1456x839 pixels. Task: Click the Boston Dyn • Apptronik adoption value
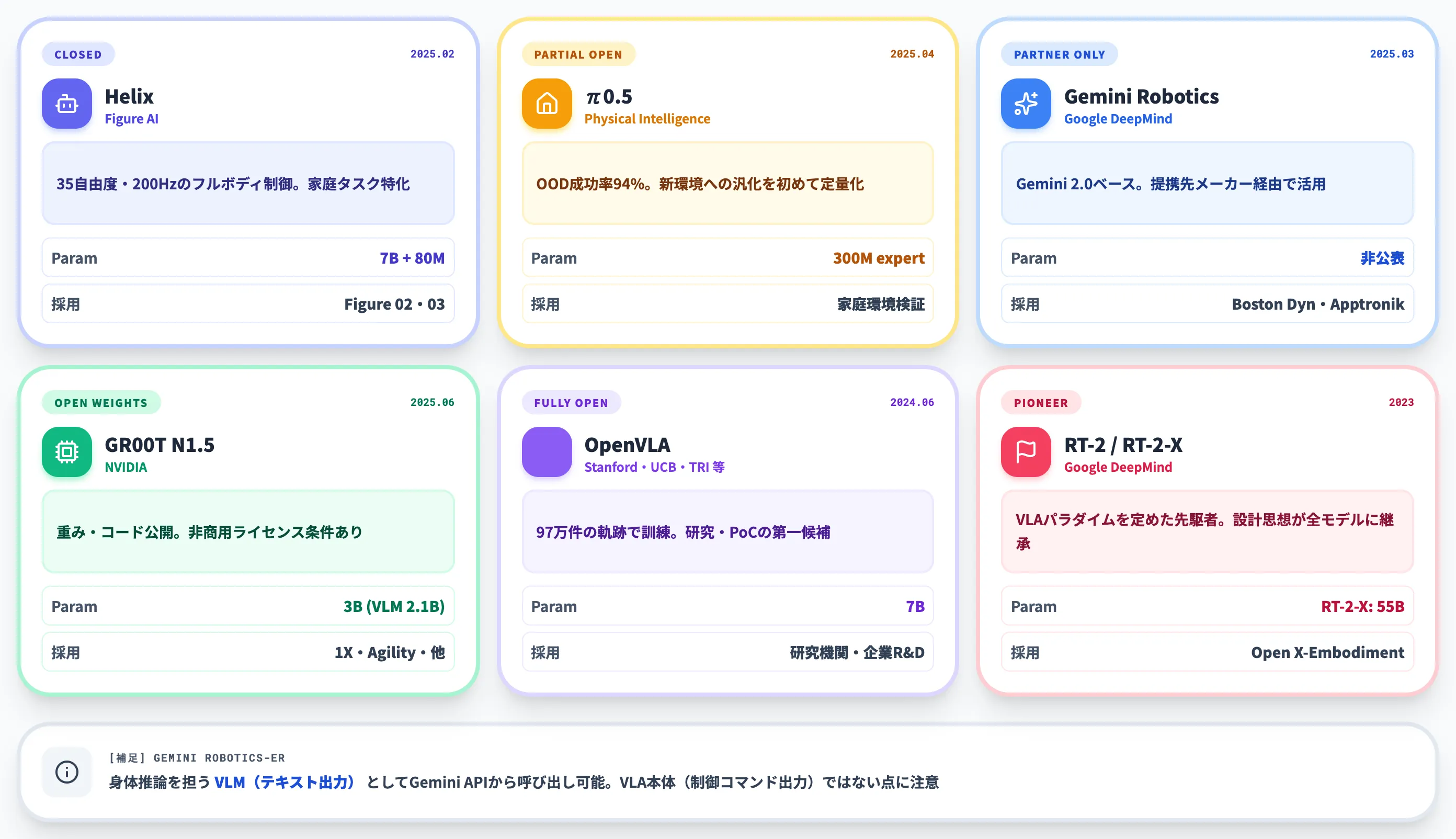[1318, 304]
